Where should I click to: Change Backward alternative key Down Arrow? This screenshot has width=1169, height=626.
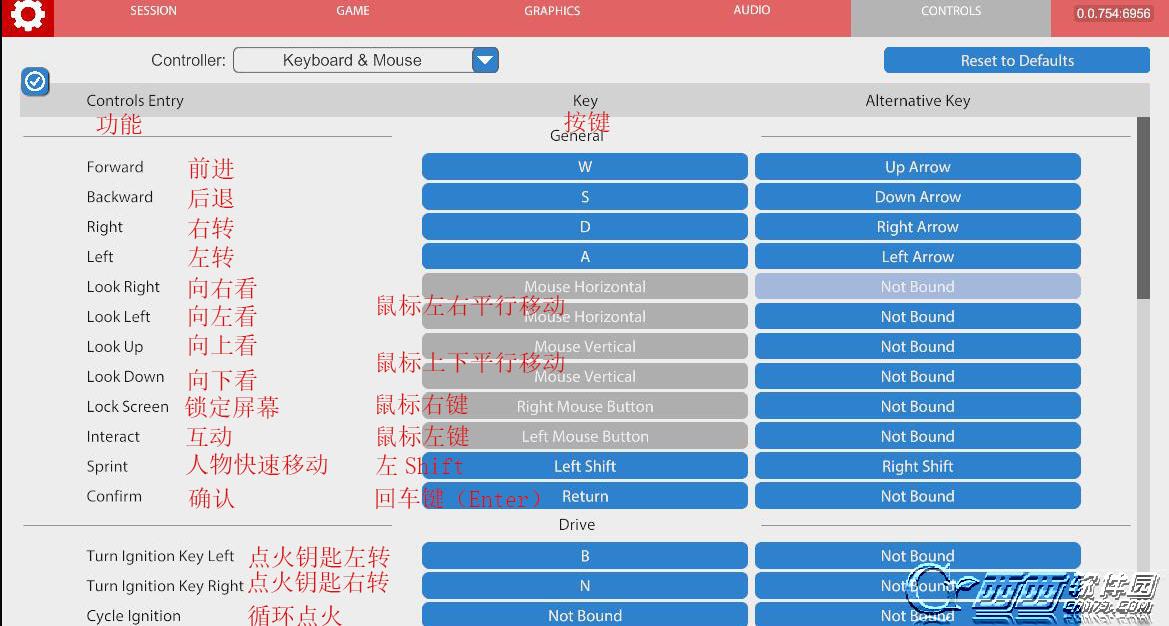[918, 197]
